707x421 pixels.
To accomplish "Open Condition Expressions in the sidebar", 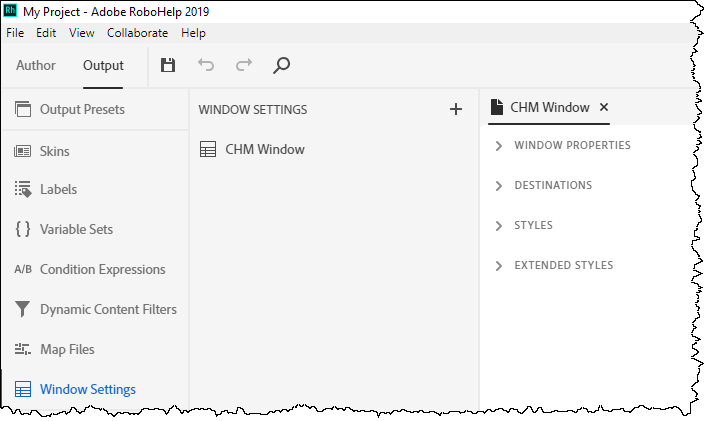I will pos(102,269).
